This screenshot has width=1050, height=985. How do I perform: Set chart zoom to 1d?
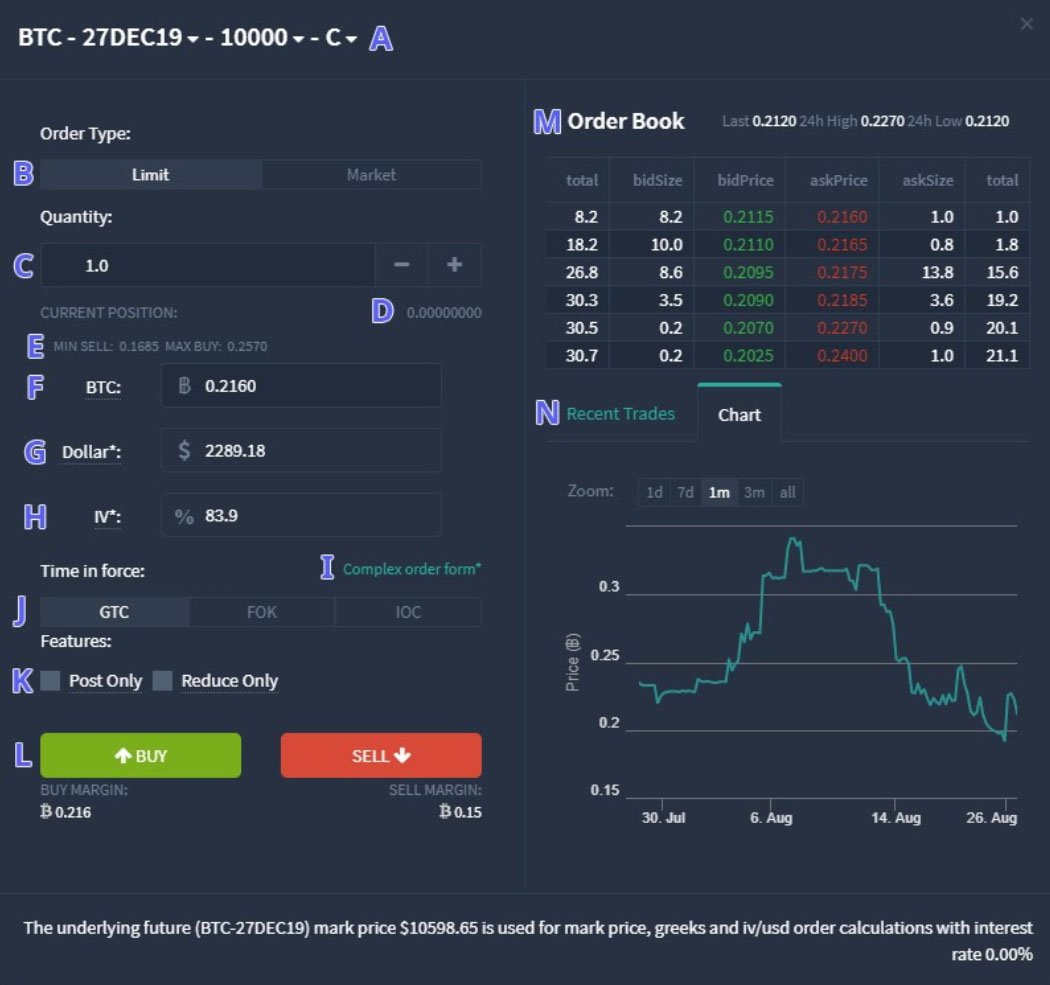click(654, 493)
